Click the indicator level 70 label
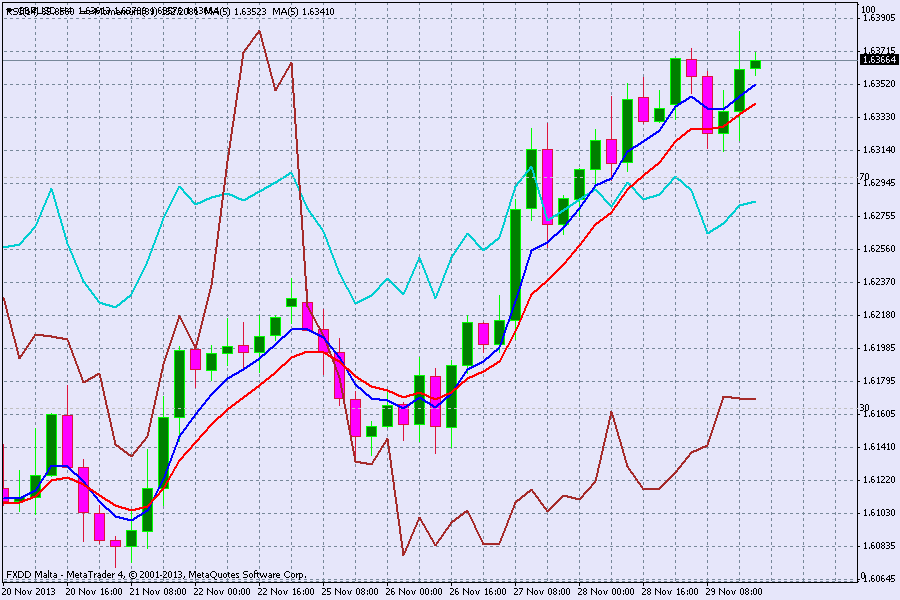Image resolution: width=900 pixels, height=600 pixels. pyautogui.click(x=864, y=177)
